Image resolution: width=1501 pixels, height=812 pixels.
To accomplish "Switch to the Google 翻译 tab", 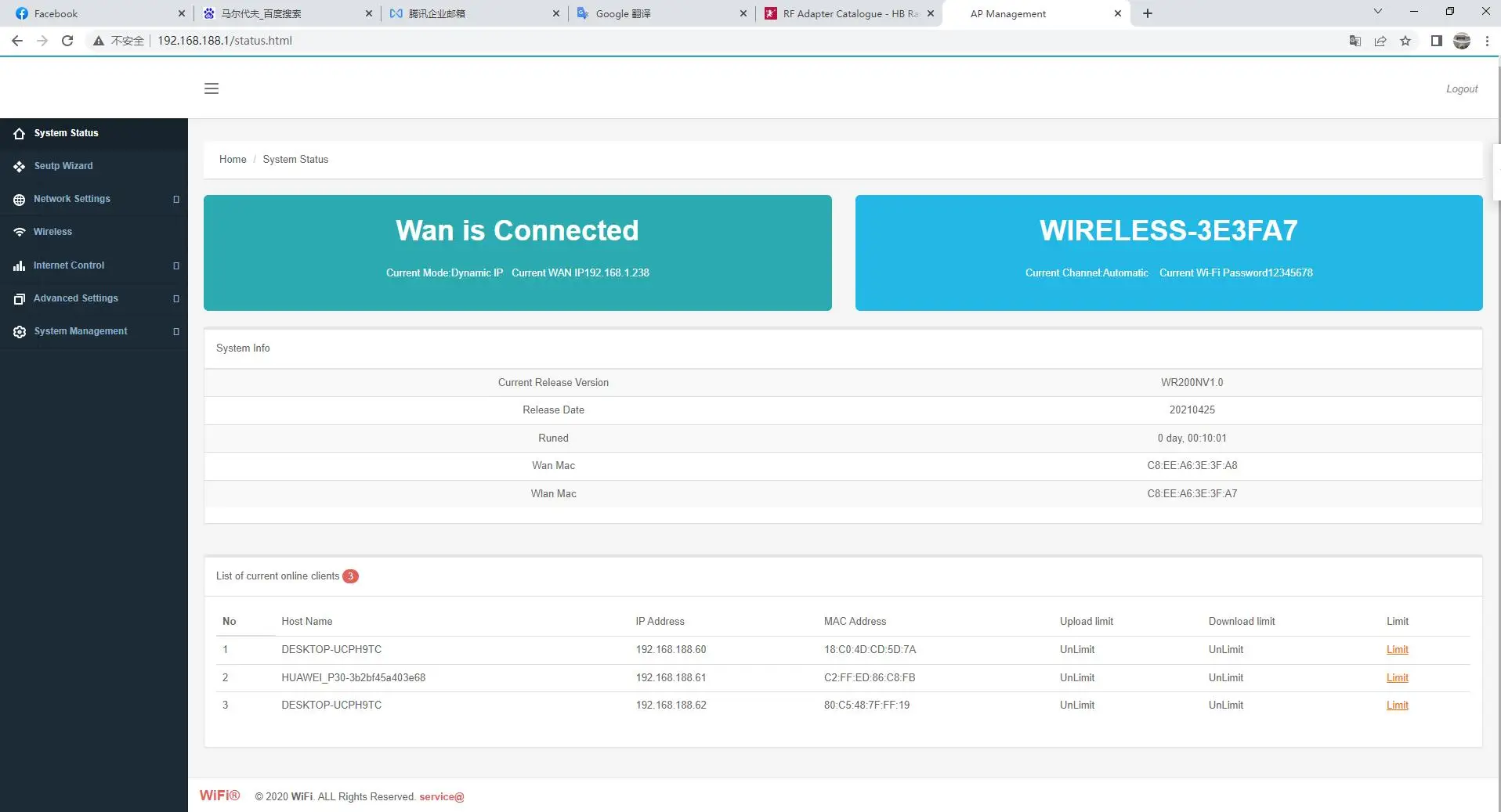I will coord(662,13).
